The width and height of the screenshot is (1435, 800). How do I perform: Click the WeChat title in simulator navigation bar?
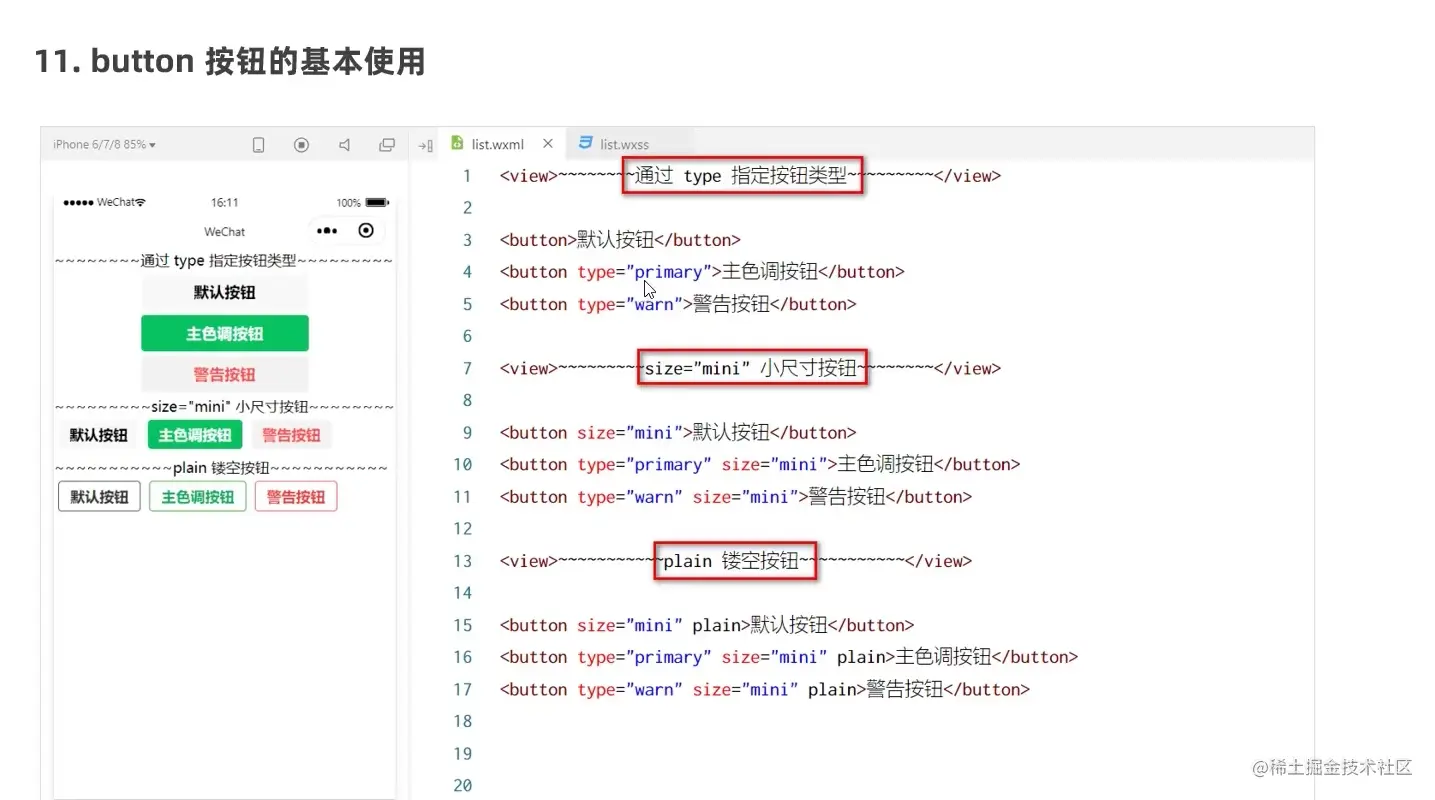pyautogui.click(x=225, y=232)
